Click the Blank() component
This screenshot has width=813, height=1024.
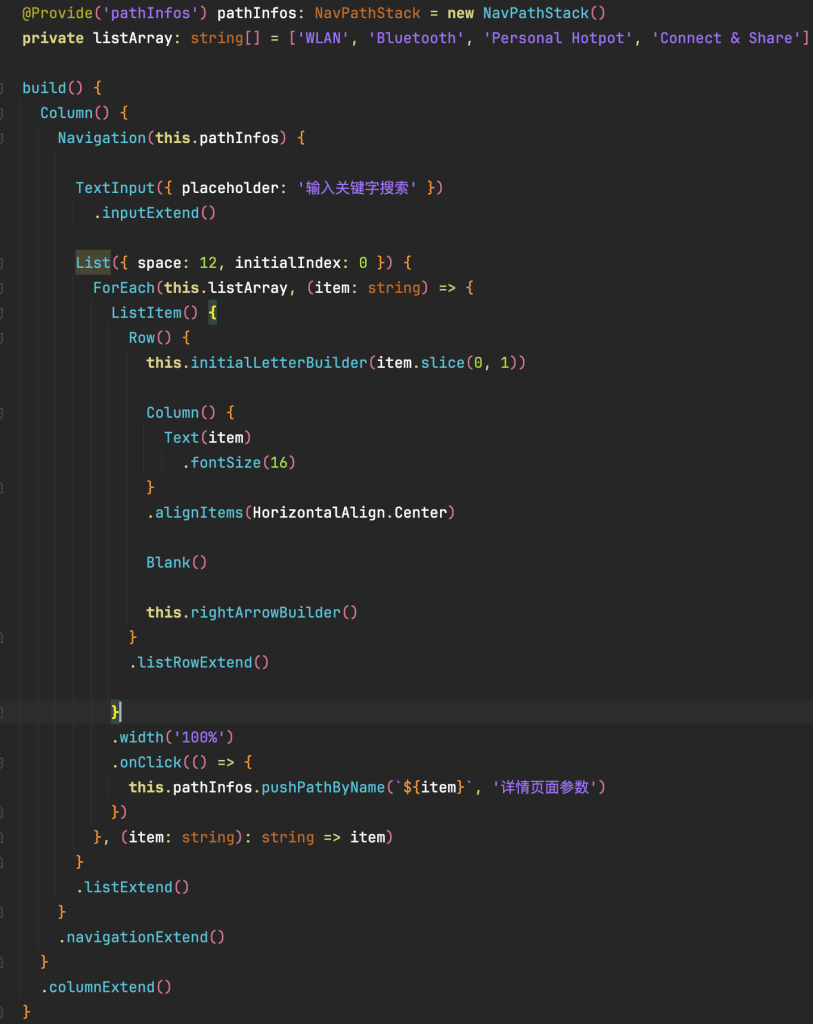(x=176, y=562)
